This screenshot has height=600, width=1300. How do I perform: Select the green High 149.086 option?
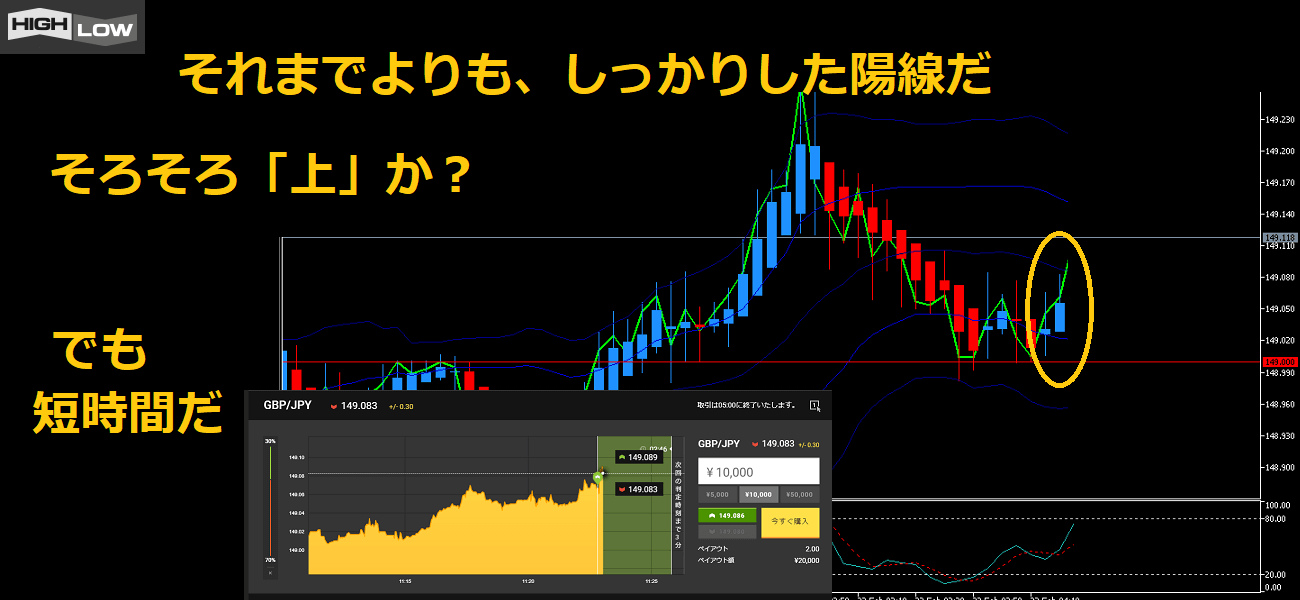(x=727, y=516)
